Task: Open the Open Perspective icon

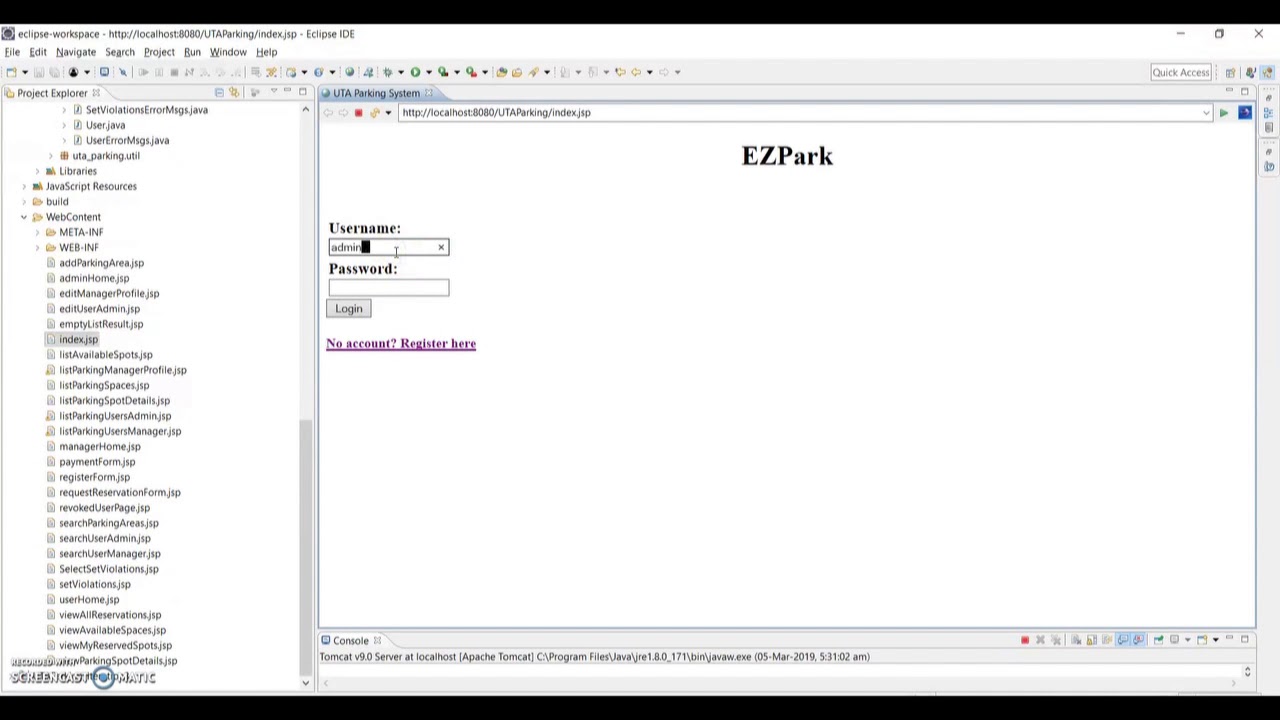Action: pos(1231,73)
